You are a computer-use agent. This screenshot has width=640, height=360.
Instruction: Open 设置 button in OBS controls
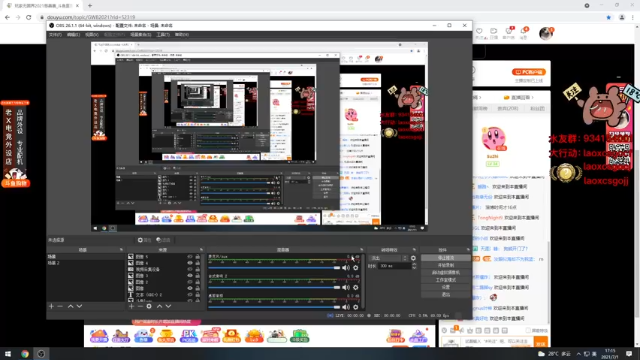pyautogui.click(x=445, y=287)
